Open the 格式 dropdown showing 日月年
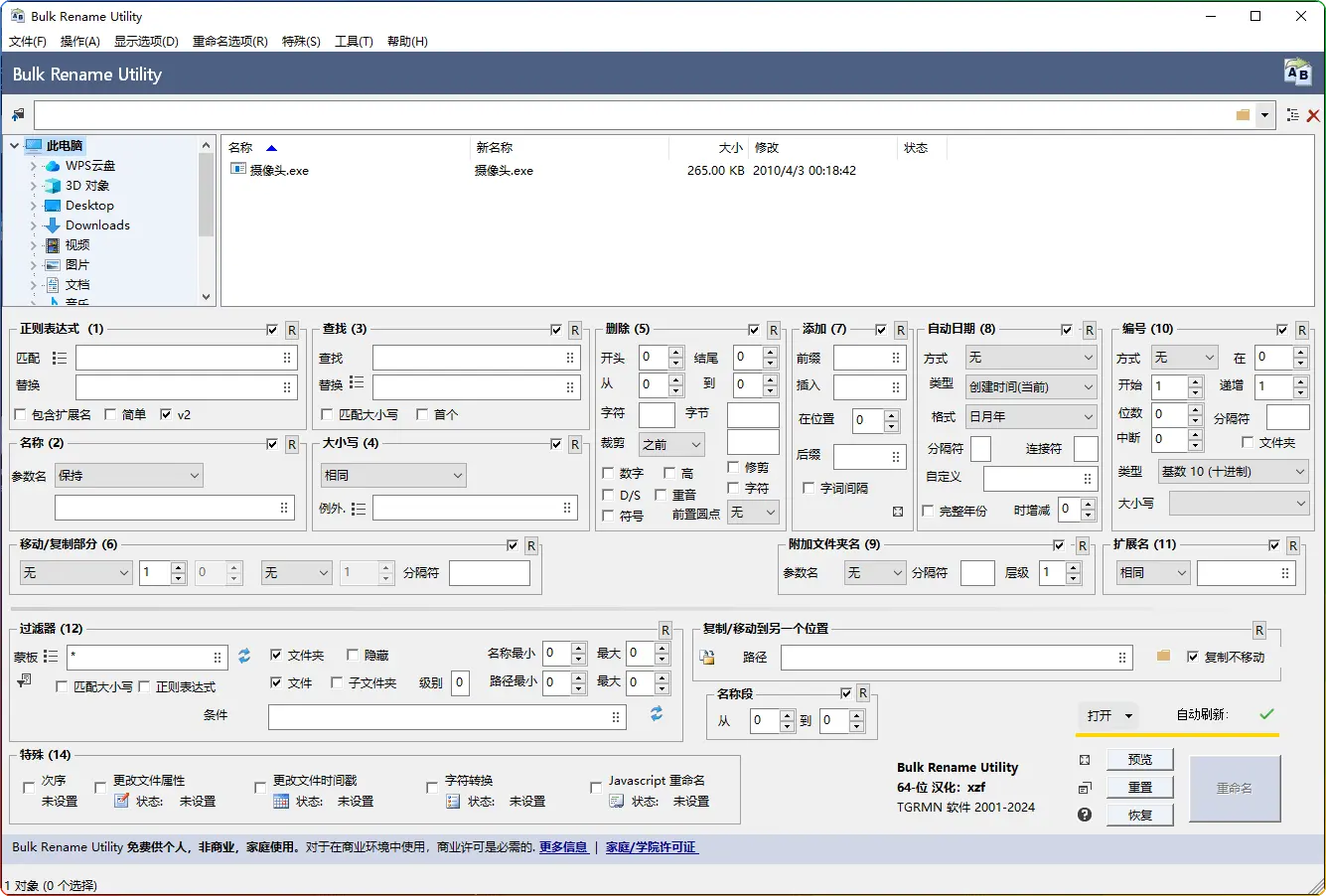This screenshot has width=1326, height=896. pyautogui.click(x=1031, y=416)
